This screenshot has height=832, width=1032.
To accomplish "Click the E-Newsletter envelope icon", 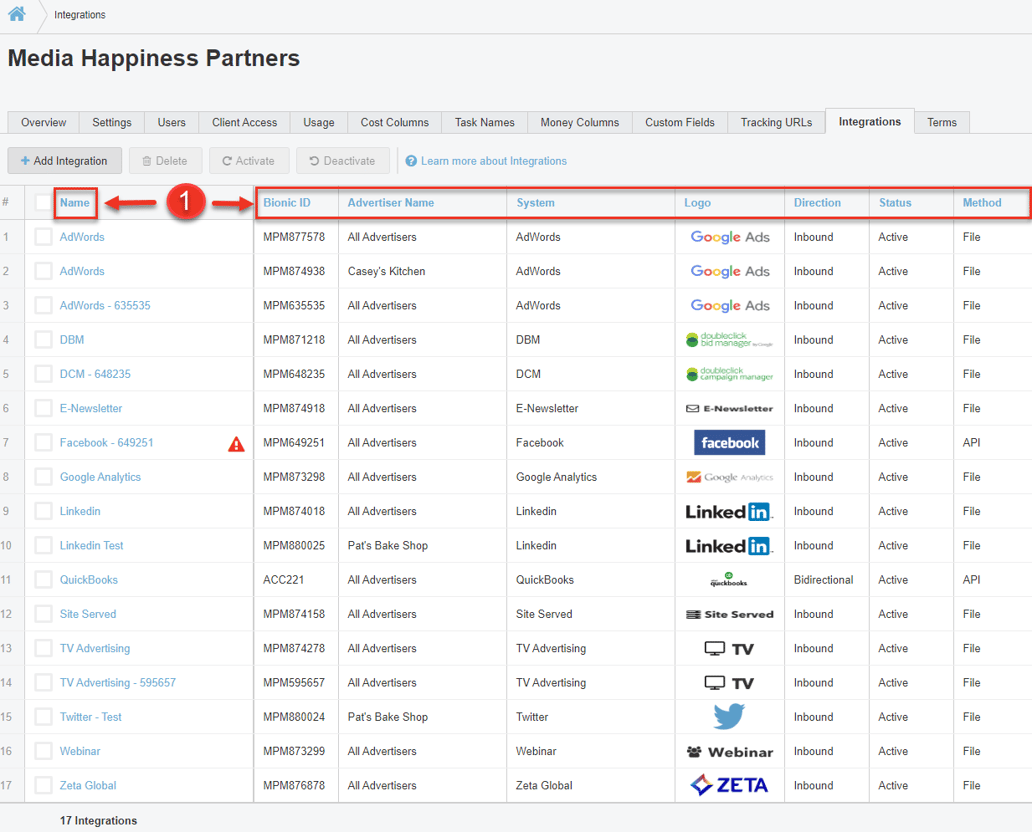I will [693, 408].
